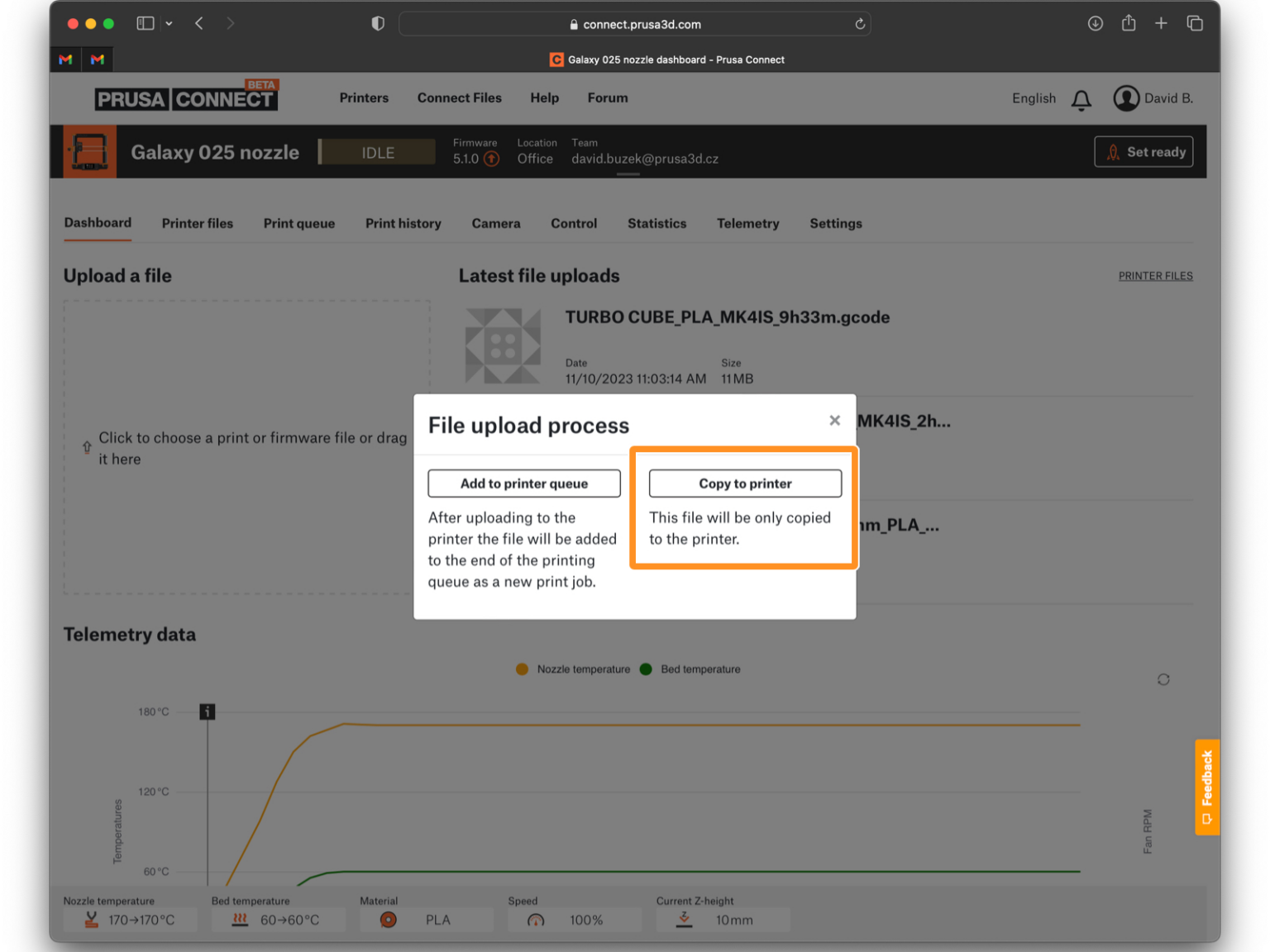Change language from English
Image resolution: width=1270 pixels, height=952 pixels.
tap(1034, 98)
